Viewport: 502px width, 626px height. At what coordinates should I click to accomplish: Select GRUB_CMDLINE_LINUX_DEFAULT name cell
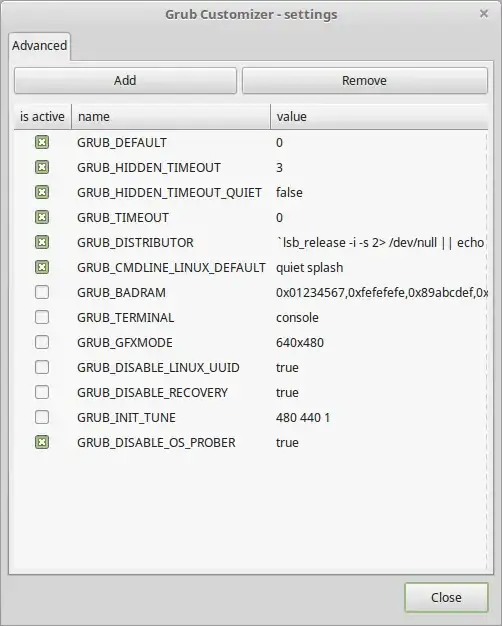coord(171,267)
